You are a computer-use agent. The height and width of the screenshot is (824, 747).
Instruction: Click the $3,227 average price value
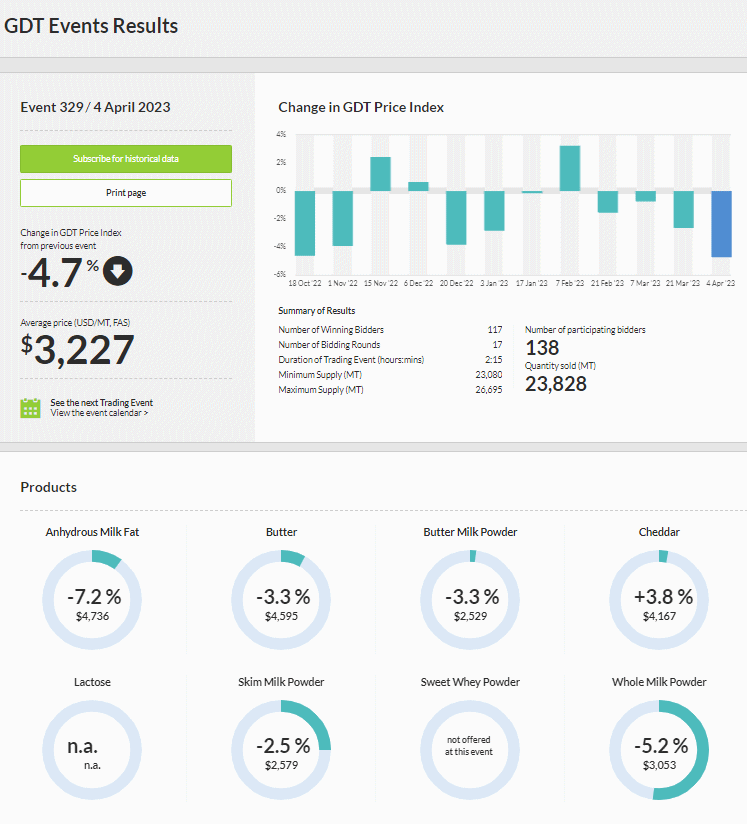pyautogui.click(x=77, y=349)
